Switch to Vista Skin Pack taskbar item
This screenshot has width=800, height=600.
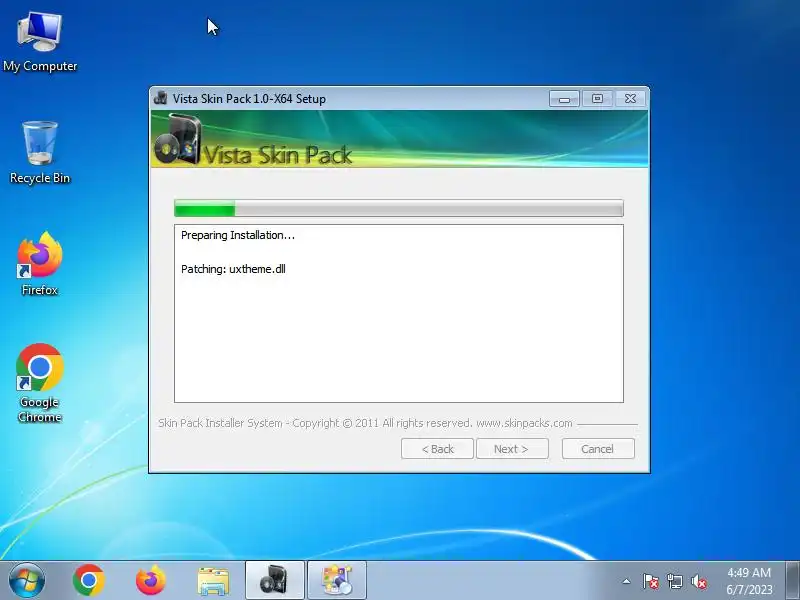coord(274,580)
